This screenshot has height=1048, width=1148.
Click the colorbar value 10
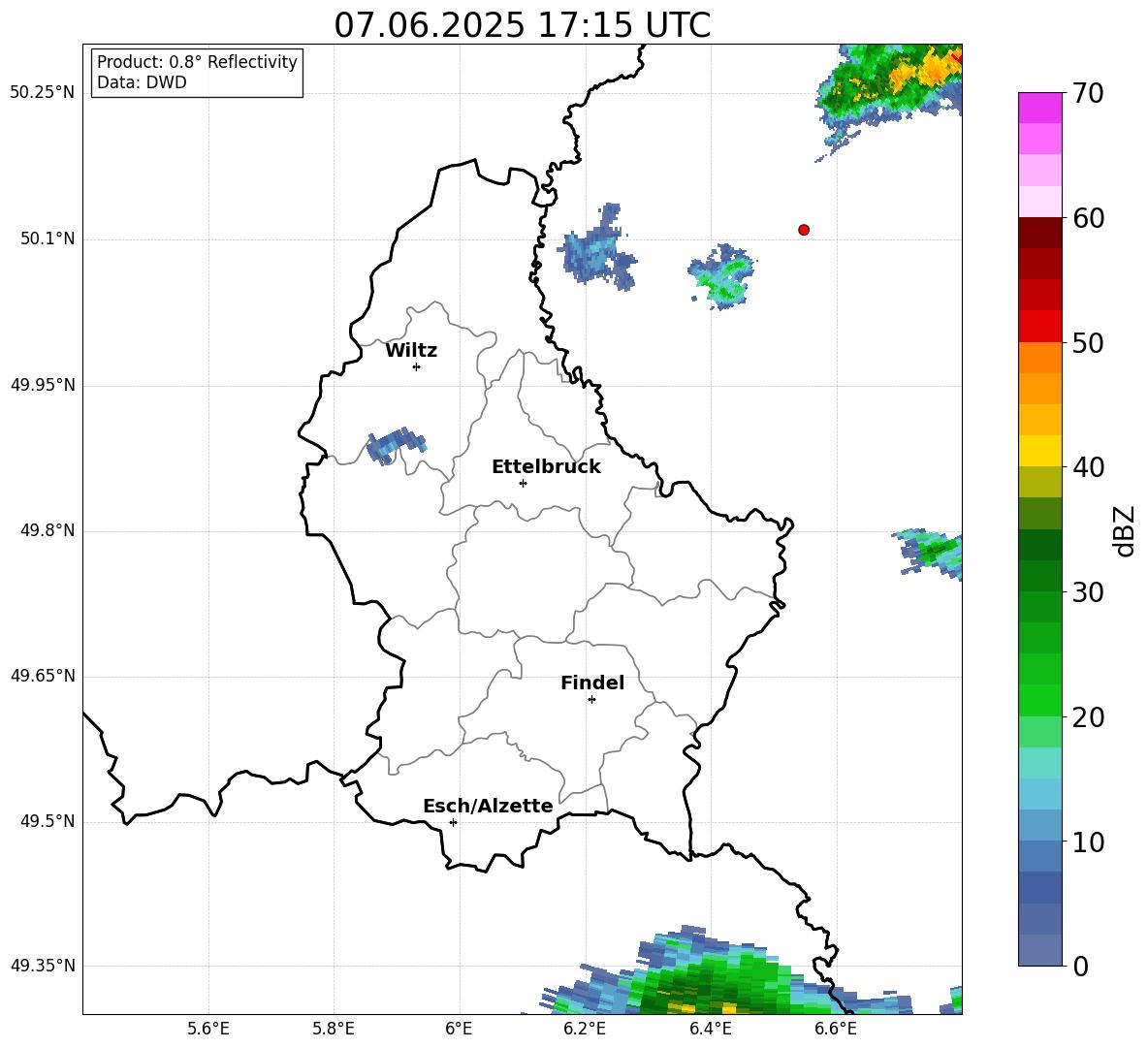(1088, 842)
